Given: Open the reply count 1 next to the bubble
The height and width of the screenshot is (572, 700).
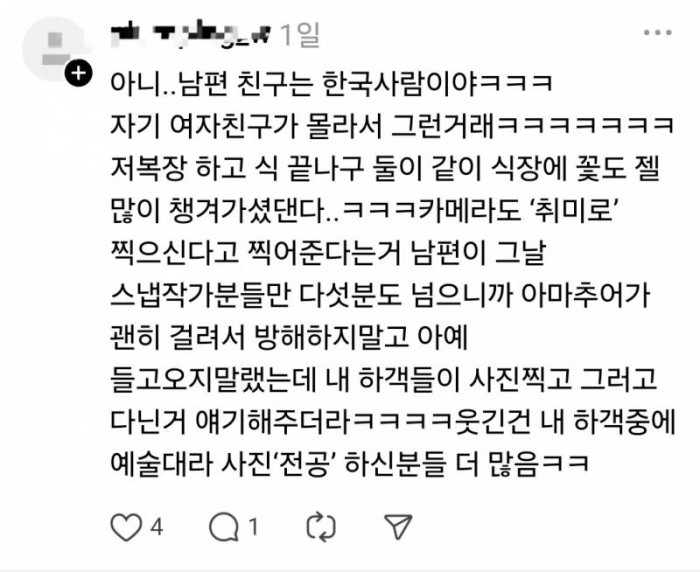Looking at the screenshot, I should point(254,527).
